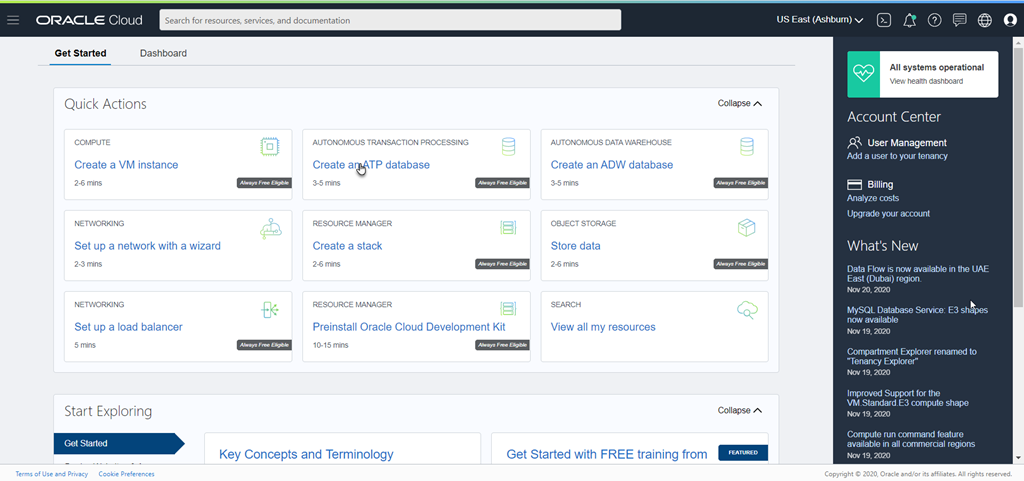Select Get Started in Start Exploring sidebar
The width and height of the screenshot is (1024, 481).
point(119,443)
